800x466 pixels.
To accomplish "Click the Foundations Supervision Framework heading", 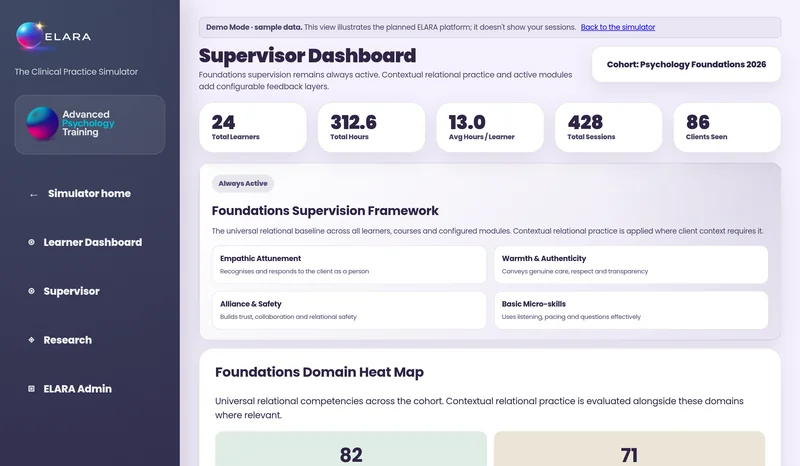I will [x=325, y=211].
